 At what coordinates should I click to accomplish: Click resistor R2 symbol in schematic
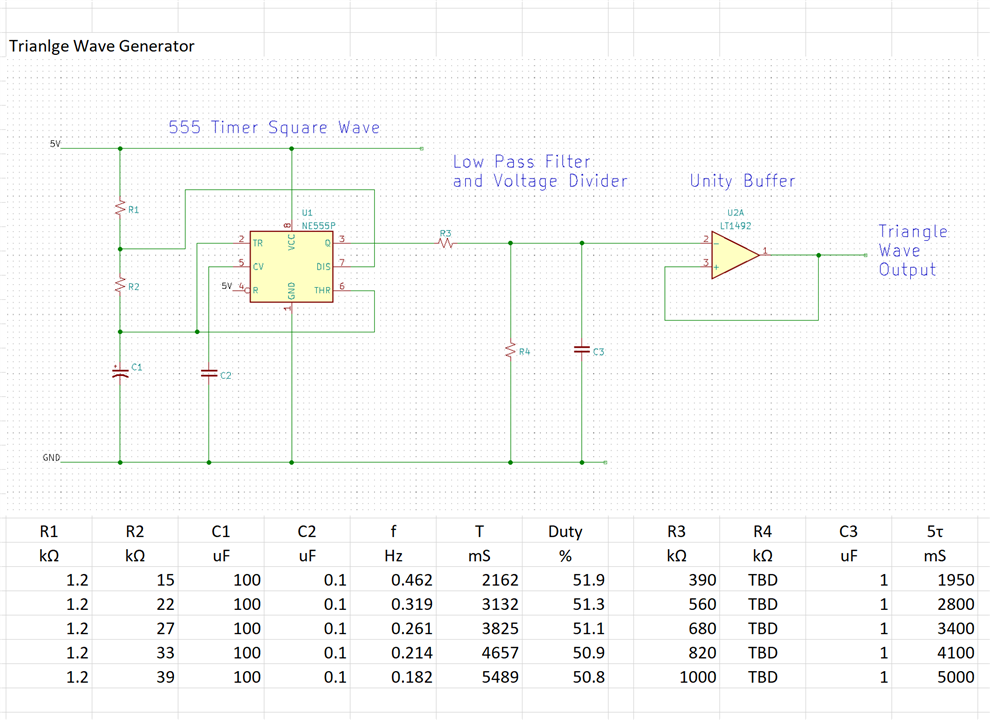120,285
